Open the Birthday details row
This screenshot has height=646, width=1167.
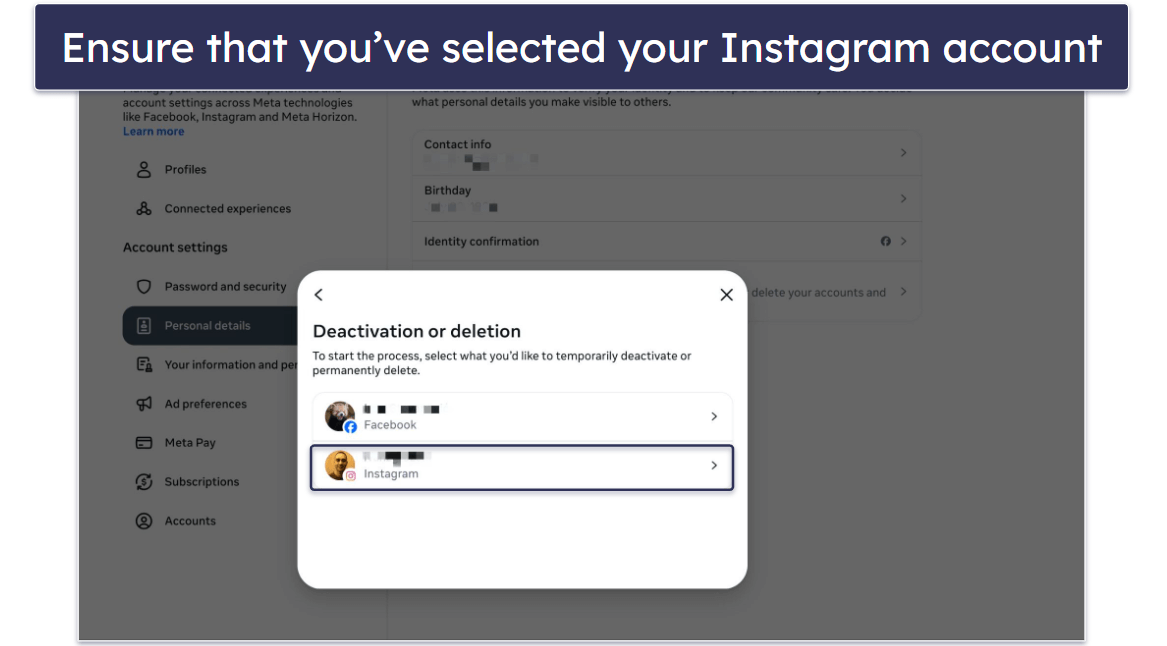coord(665,198)
